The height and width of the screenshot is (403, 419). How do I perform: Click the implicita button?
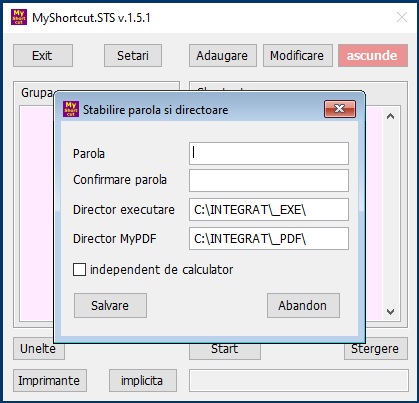143,380
